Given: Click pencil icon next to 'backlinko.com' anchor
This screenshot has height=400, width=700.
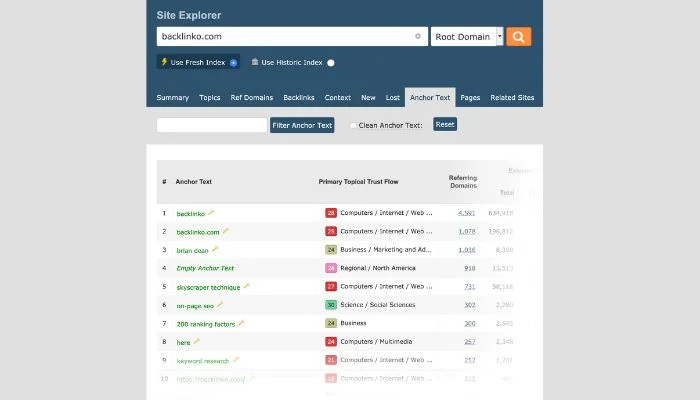Looking at the screenshot, I should (x=225, y=231).
